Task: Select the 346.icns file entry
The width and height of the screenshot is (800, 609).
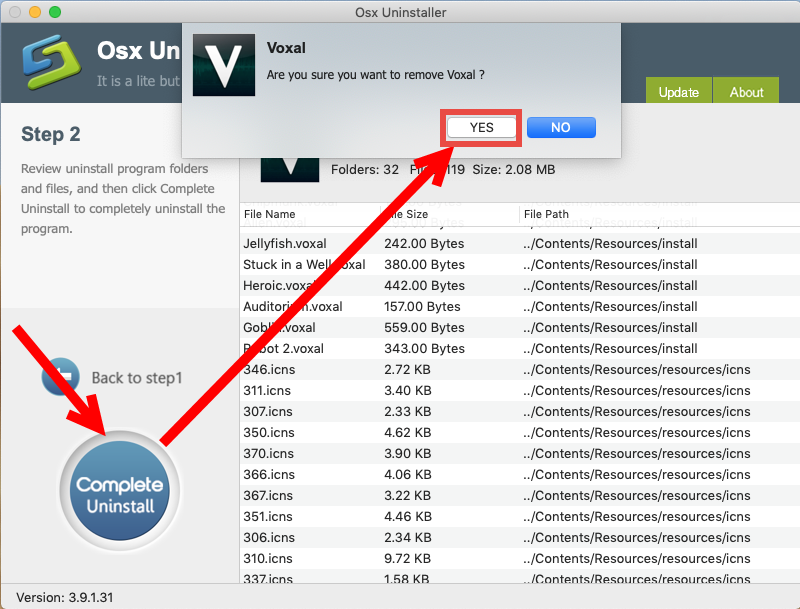Action: coord(400,369)
